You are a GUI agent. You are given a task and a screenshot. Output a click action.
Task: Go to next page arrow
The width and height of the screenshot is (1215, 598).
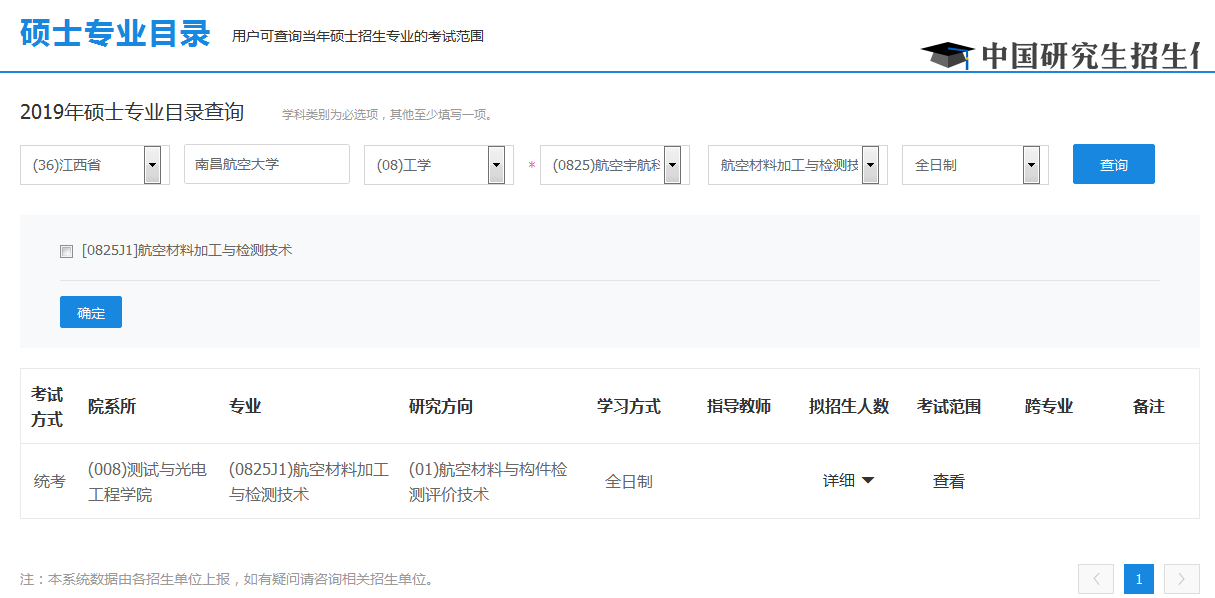1181,579
